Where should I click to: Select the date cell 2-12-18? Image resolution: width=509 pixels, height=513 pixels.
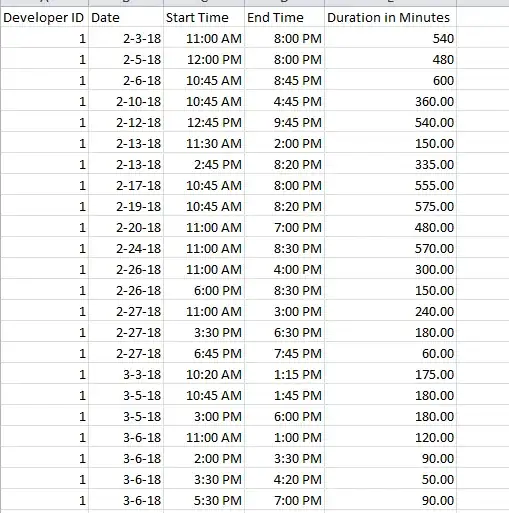coord(126,122)
